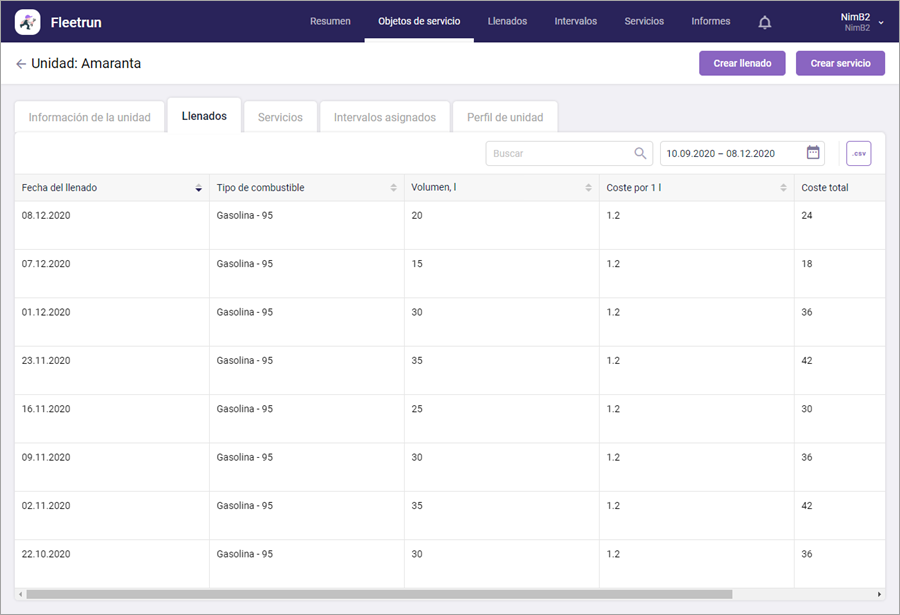Viewport: 900px width, 615px height.
Task: Click the search magnifier icon
Action: point(640,153)
